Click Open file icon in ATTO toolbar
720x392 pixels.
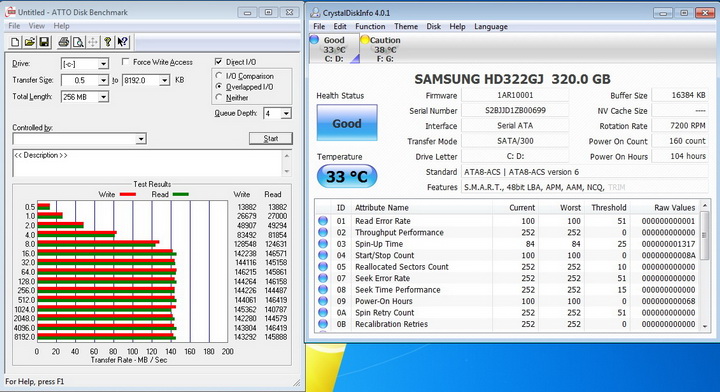point(29,43)
